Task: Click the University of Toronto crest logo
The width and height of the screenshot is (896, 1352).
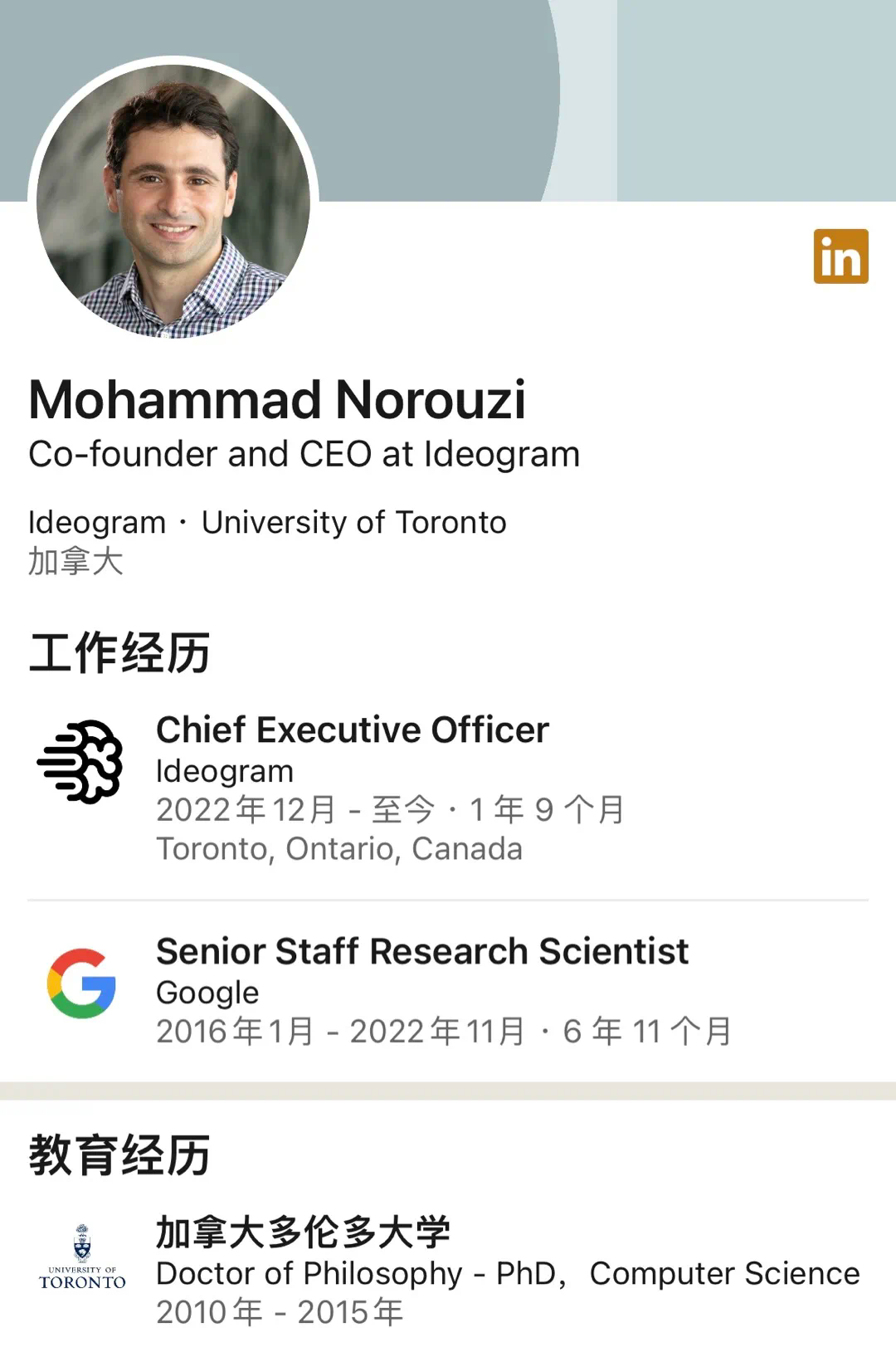Action: coord(82,1257)
